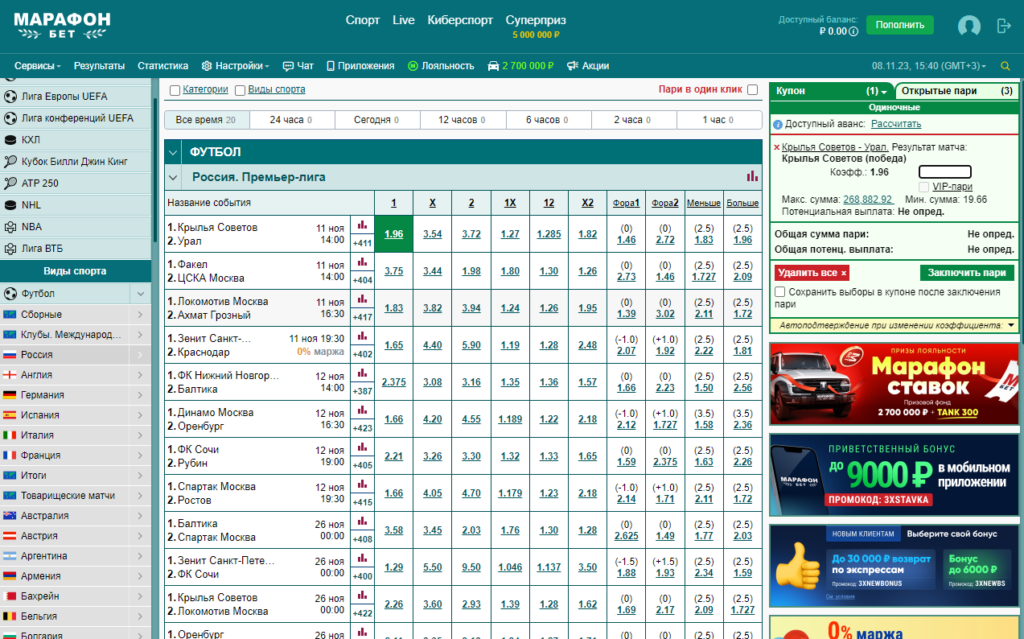Click the Пополнить button
The width and height of the screenshot is (1024, 639).
[x=900, y=25]
